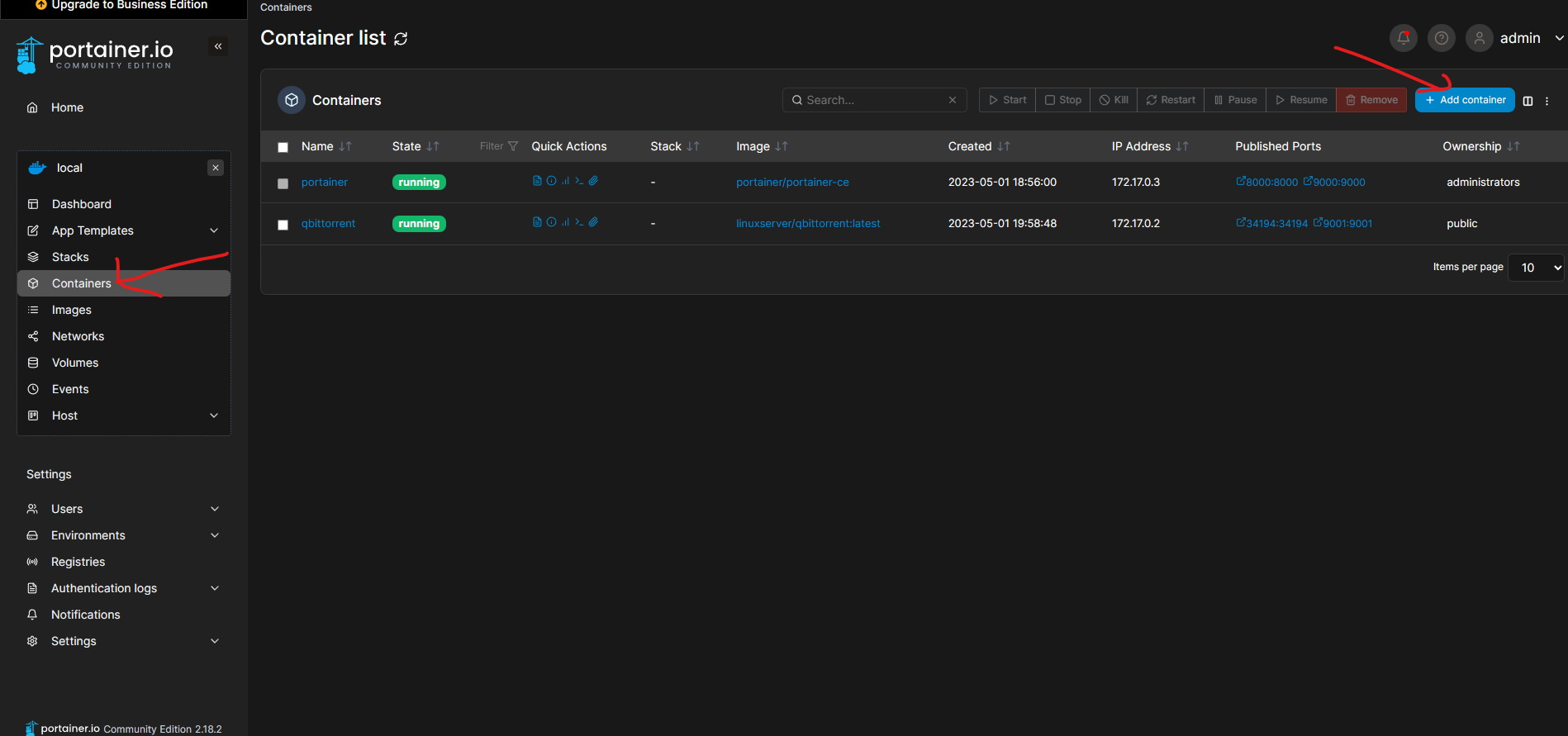Click the Restart button
1568x736 pixels.
coord(1171,100)
